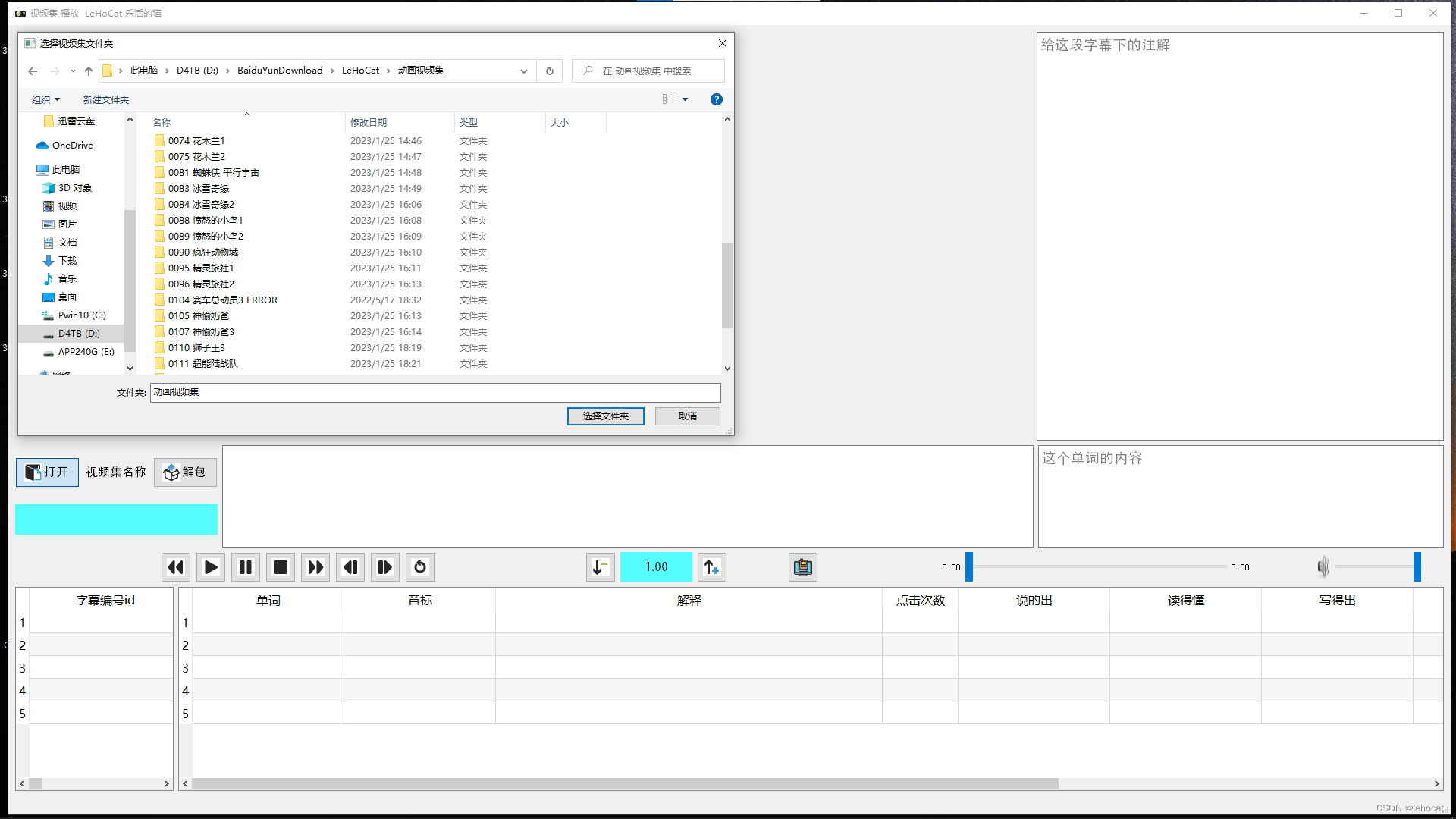Screen dimensions: 1456x819
Task: Open recent locations dropdown arrow
Action: pos(73,71)
